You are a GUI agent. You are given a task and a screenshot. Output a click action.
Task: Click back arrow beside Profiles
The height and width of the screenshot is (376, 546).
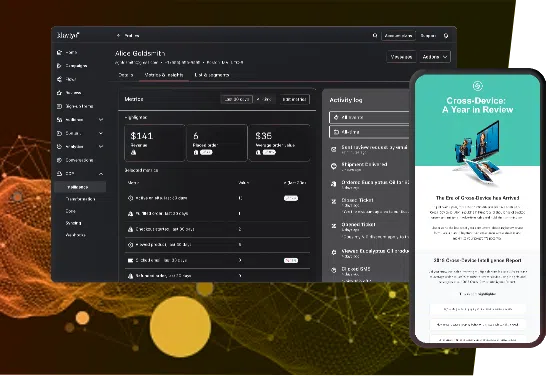coord(118,36)
